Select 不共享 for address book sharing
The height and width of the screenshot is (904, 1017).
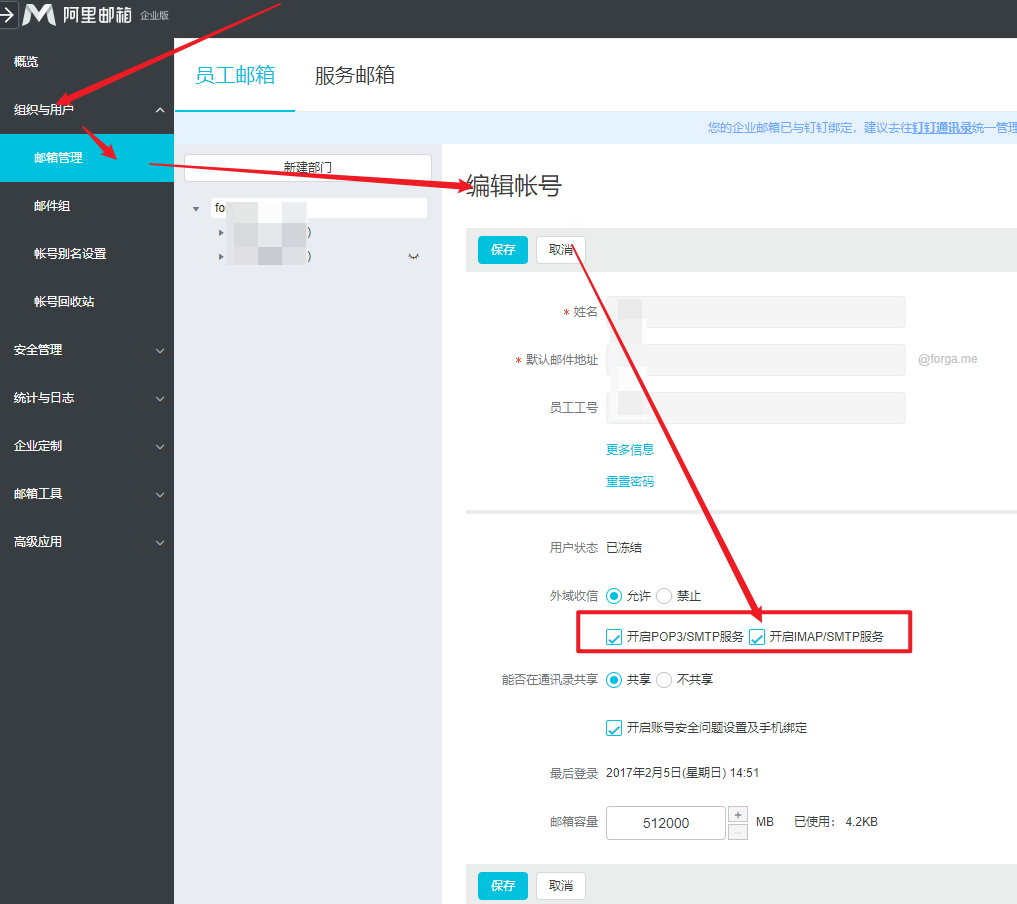664,680
